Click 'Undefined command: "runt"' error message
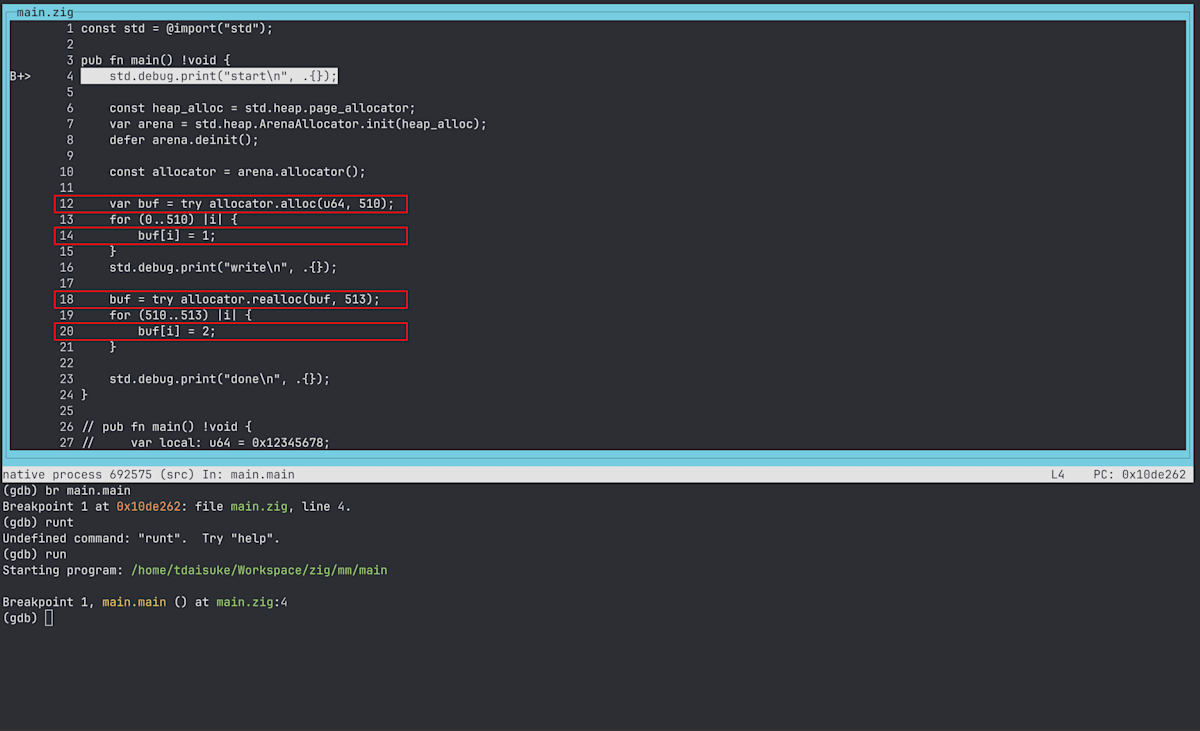The image size is (1200, 731). (x=141, y=539)
